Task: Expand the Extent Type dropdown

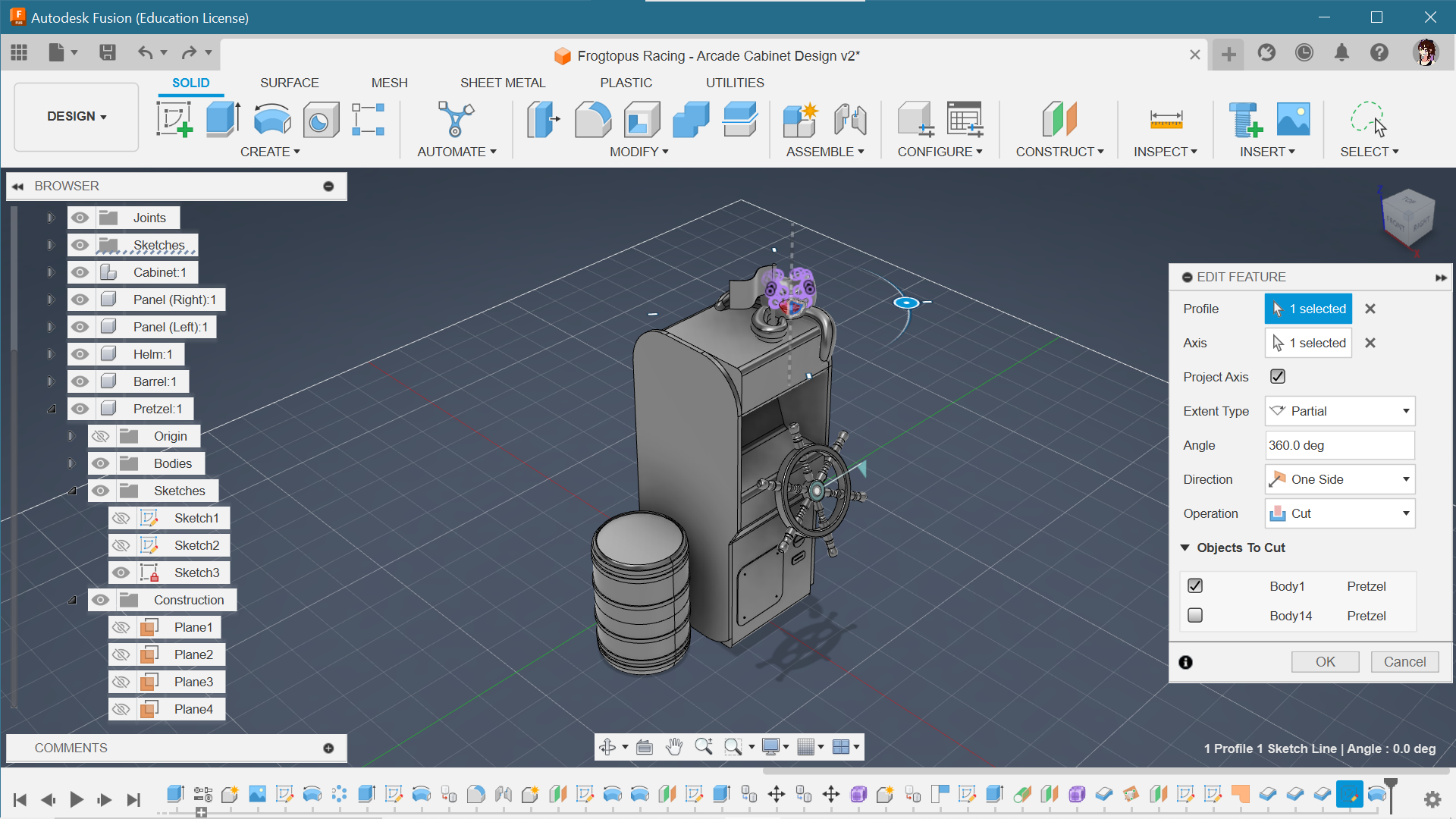Action: [x=1406, y=411]
